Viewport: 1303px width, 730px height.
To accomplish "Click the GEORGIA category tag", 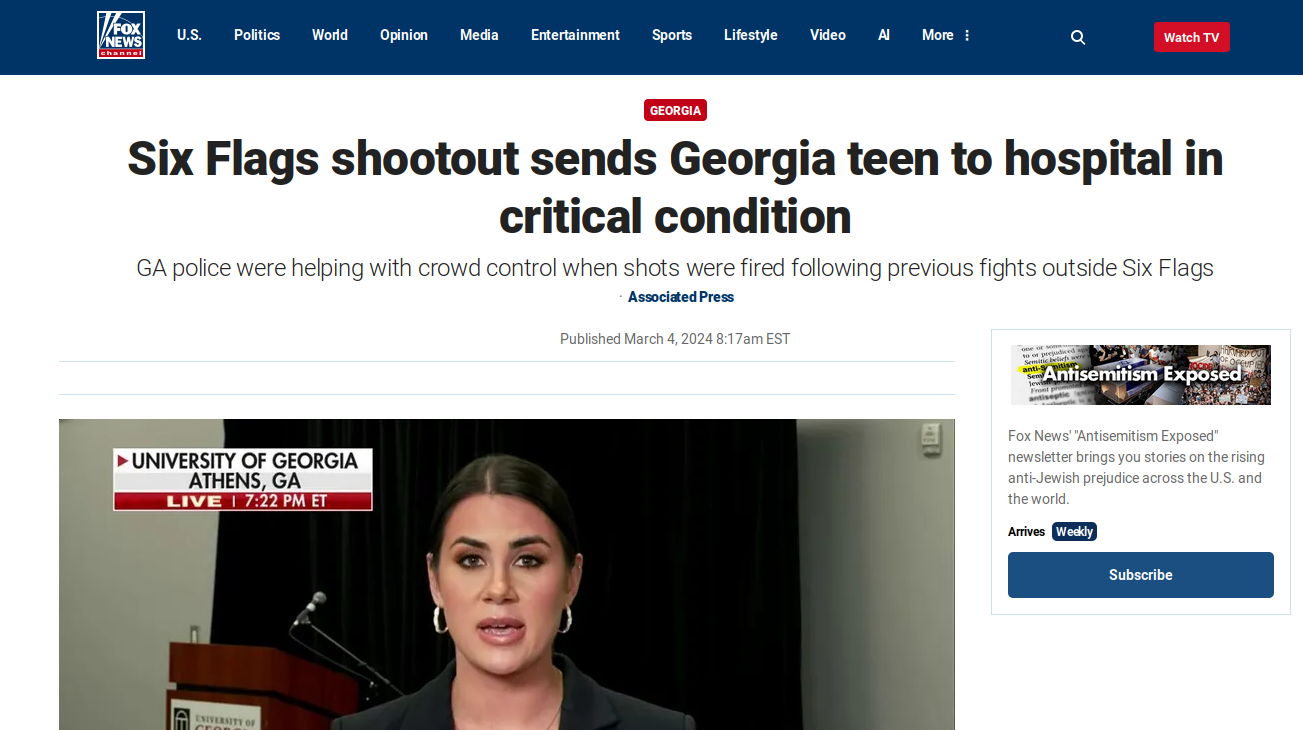I will click(x=675, y=110).
